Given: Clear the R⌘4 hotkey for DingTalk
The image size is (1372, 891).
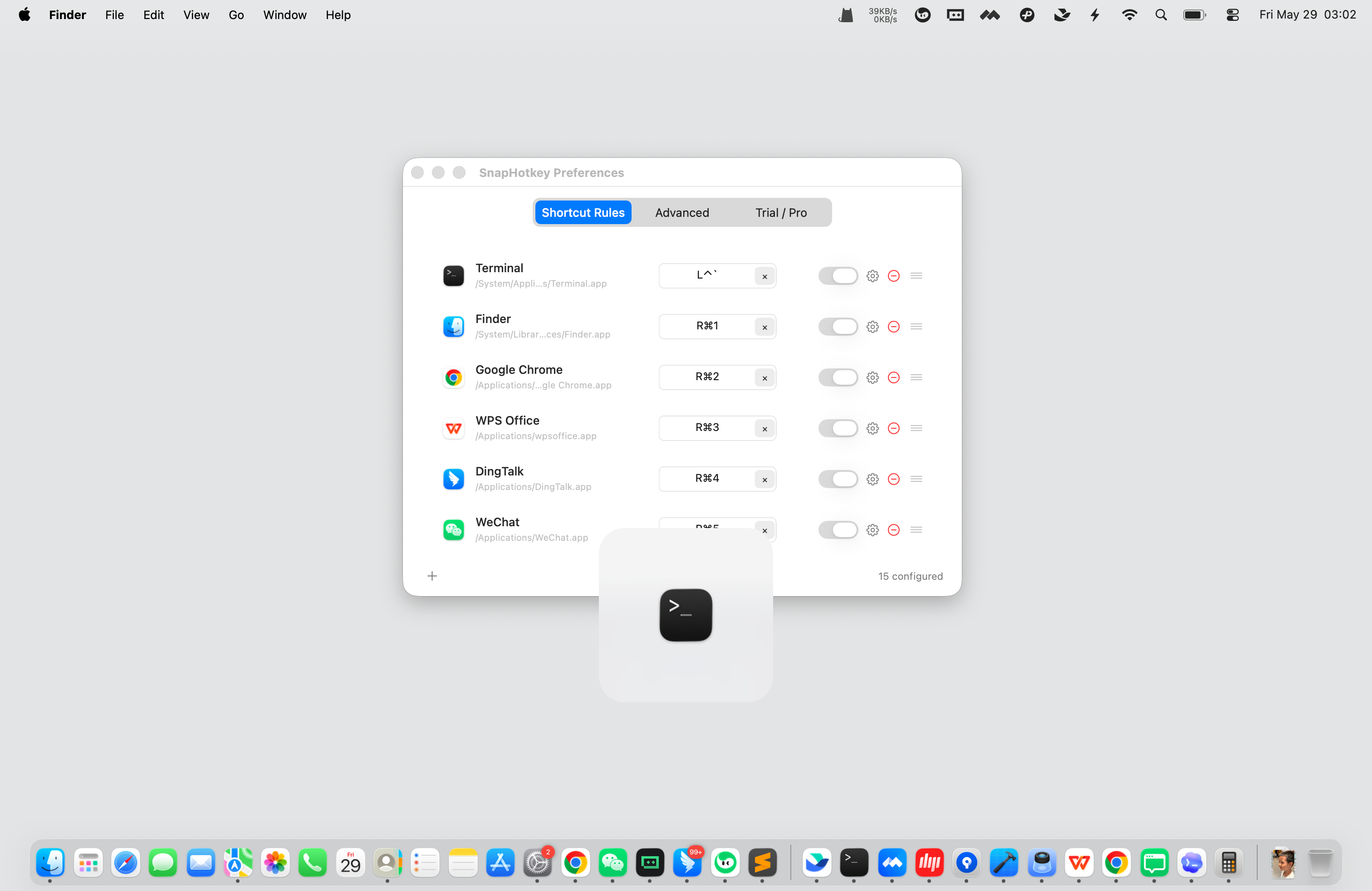Looking at the screenshot, I should pos(764,479).
